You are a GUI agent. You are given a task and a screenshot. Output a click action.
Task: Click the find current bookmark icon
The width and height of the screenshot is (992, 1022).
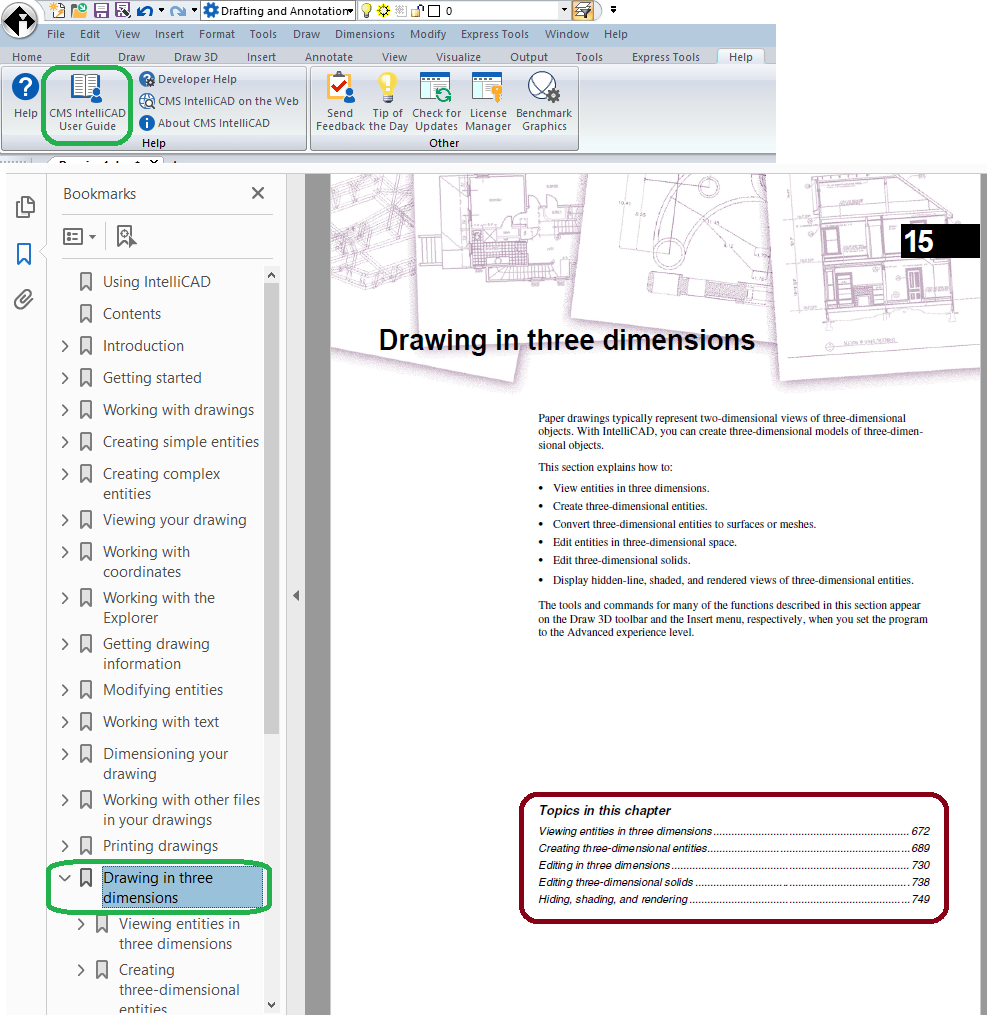(126, 237)
